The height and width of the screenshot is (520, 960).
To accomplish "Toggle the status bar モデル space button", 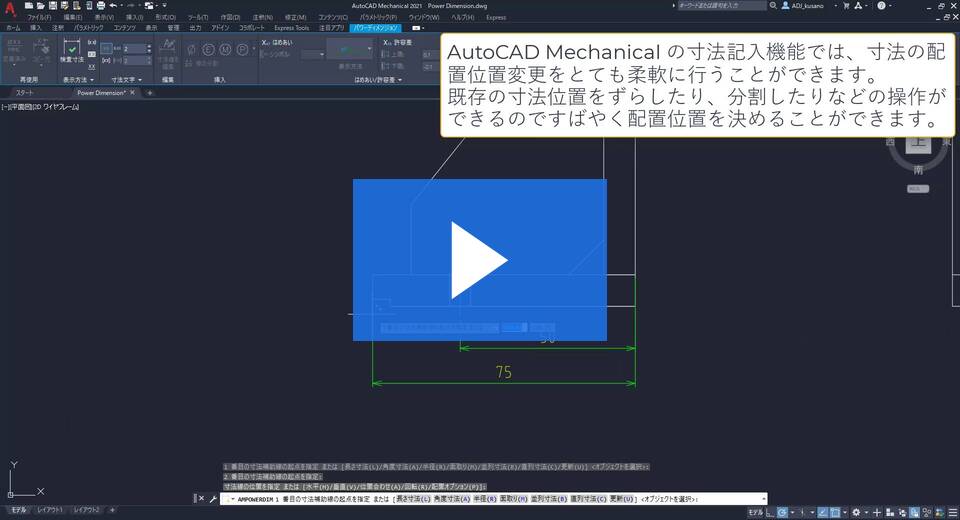I will pos(756,513).
